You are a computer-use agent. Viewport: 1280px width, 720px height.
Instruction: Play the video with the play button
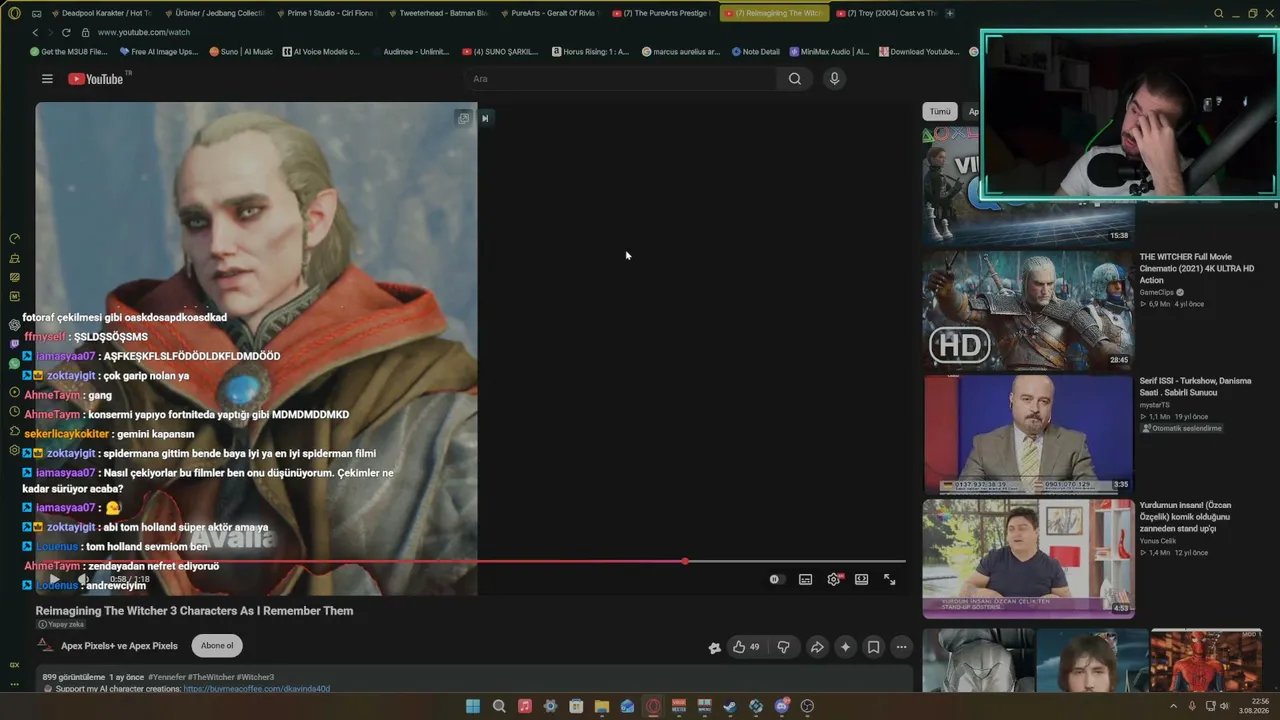tap(53, 579)
